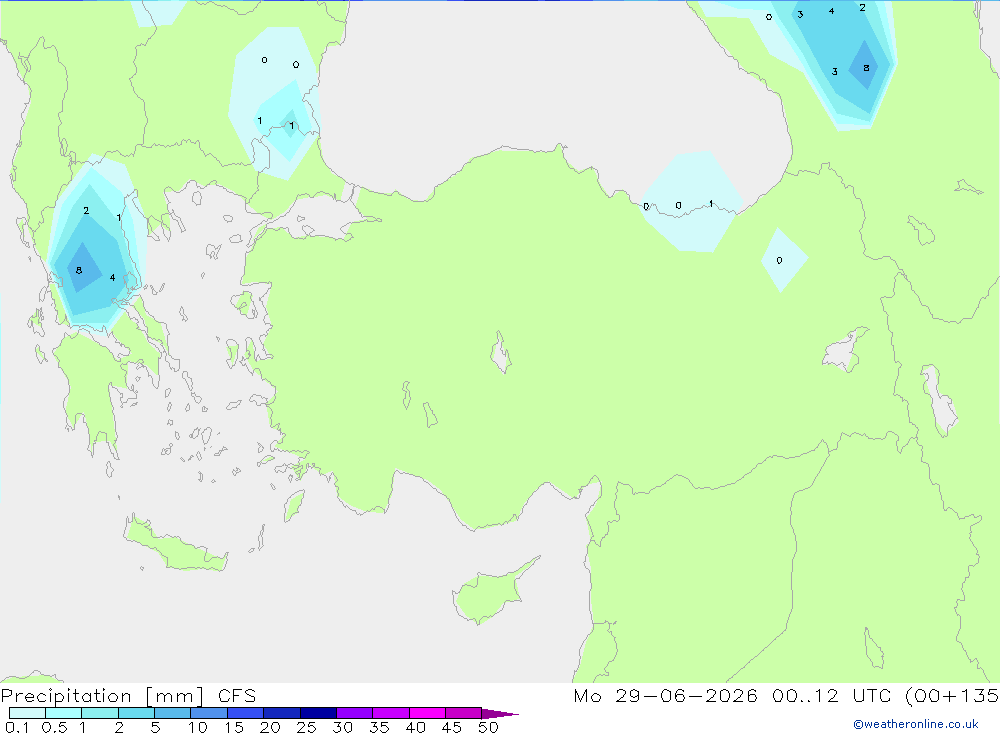Screen dimensions: 1000x733
Task: Pick the legend swatch between 1 and 2
Action: (x=100, y=713)
